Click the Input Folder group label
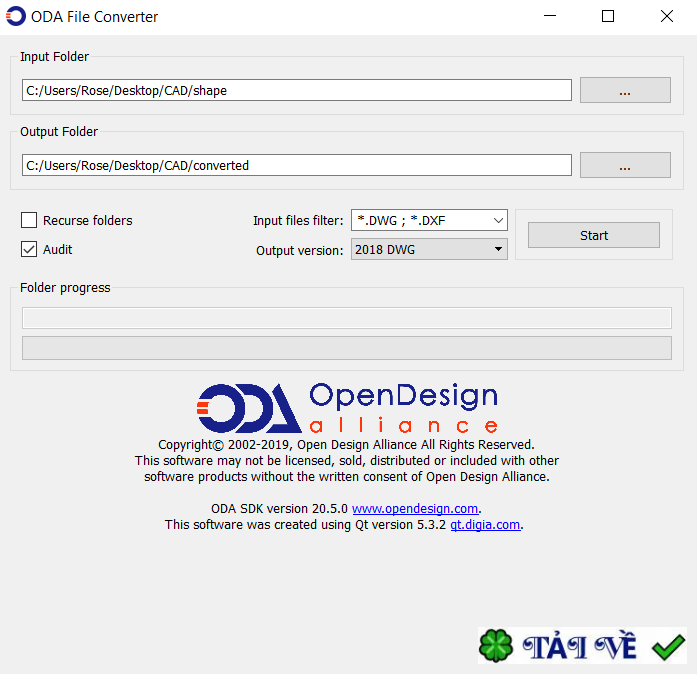This screenshot has height=674, width=697. (x=54, y=56)
